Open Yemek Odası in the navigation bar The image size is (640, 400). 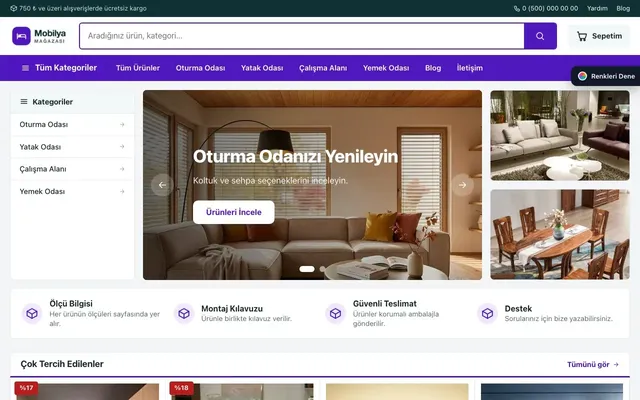[x=386, y=68]
